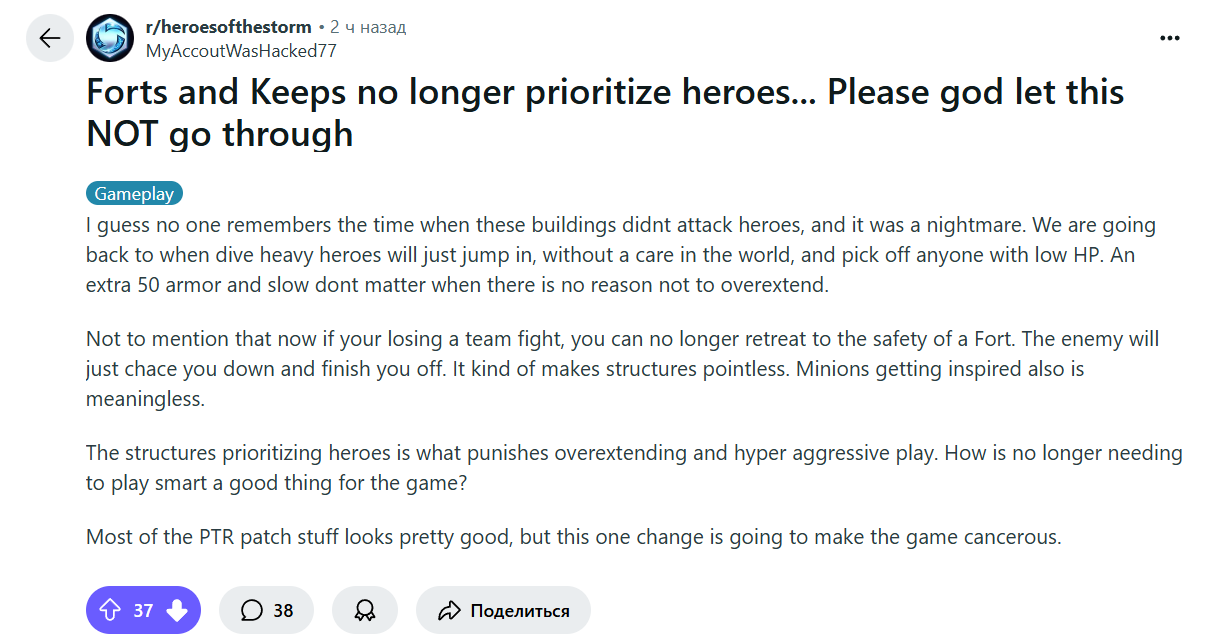Image resolution: width=1216 pixels, height=644 pixels.
Task: Filter by the Gameplay flair tag
Action: [135, 194]
